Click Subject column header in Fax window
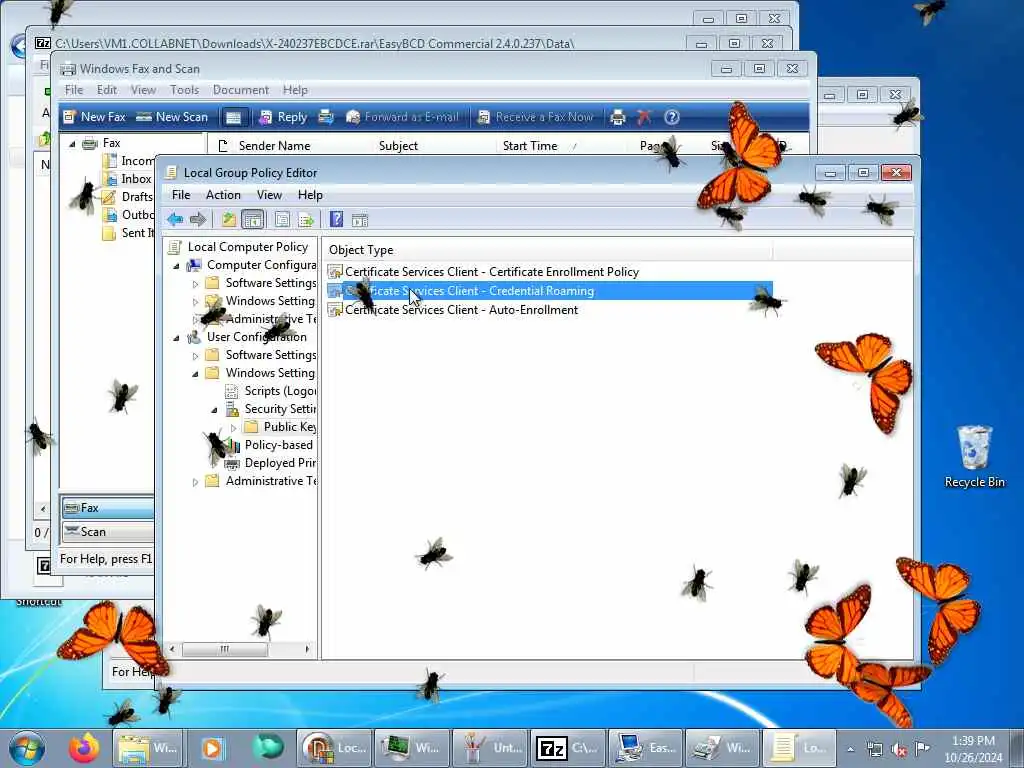The image size is (1024, 768). (398, 146)
